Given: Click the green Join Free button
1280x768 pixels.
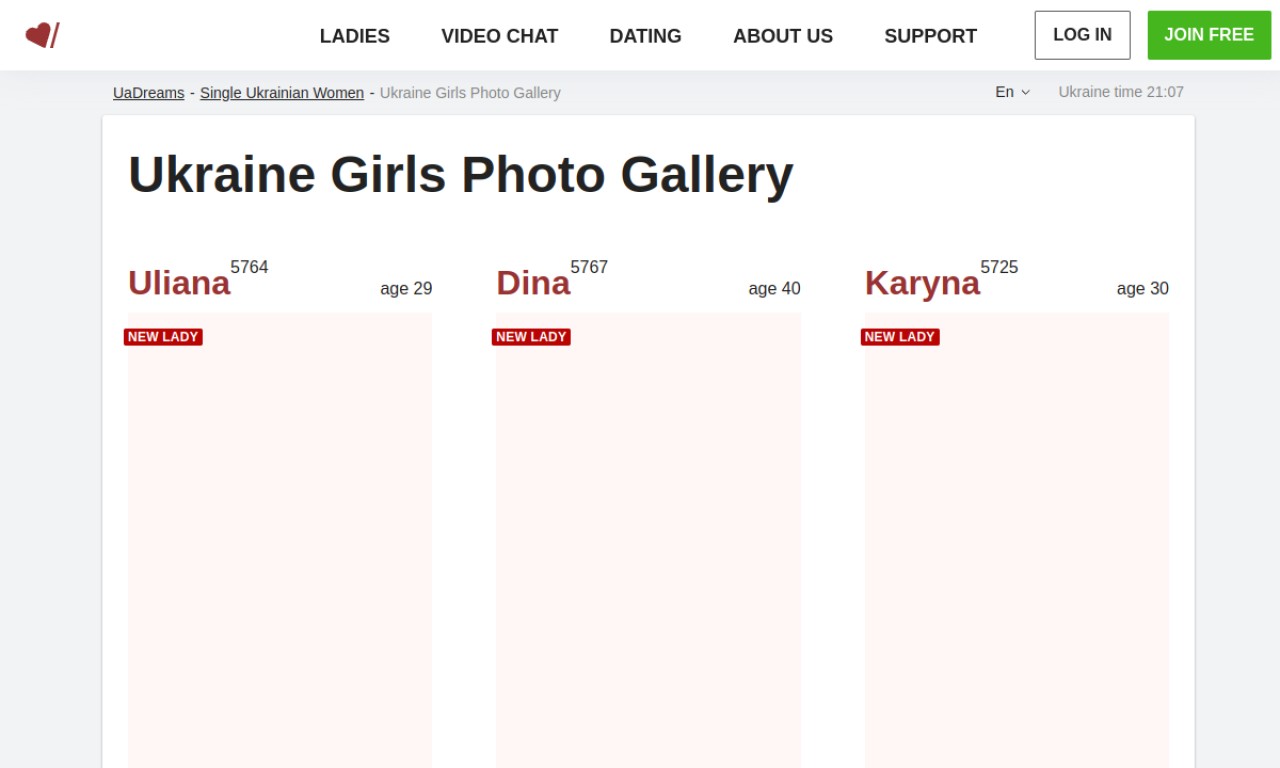Looking at the screenshot, I should pyautogui.click(x=1208, y=35).
